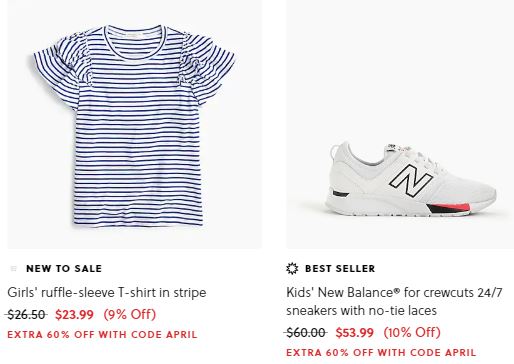Click the (10% Off) discount text
This screenshot has height=364, width=514.
412,332
